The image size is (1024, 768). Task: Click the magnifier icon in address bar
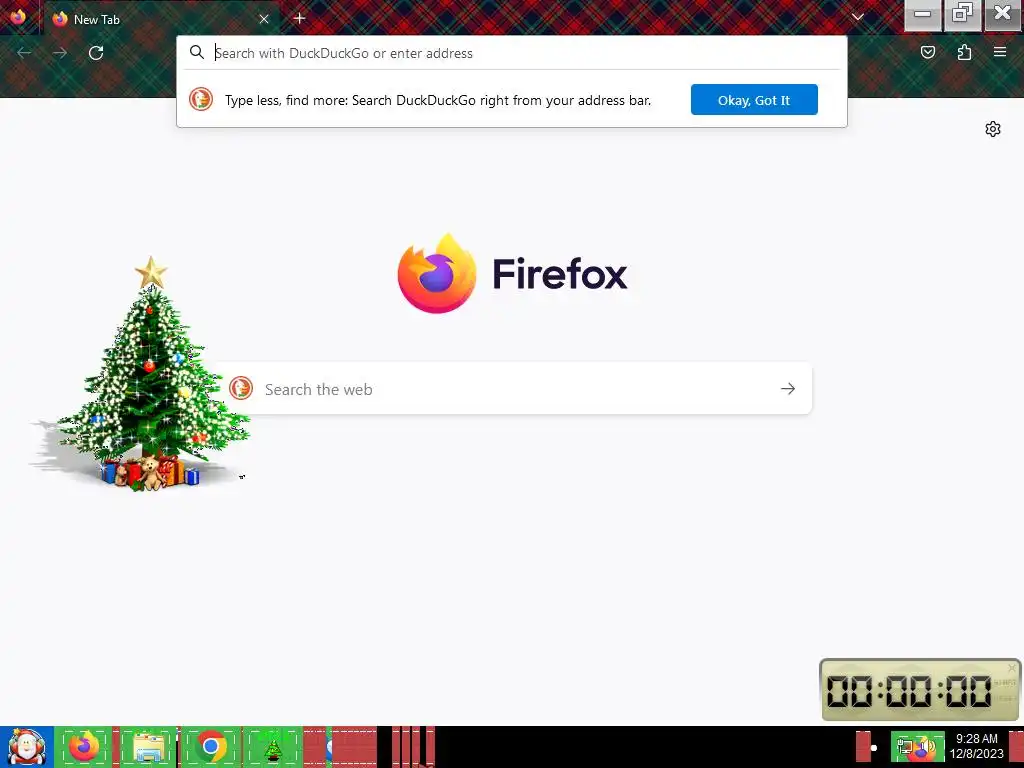[197, 52]
